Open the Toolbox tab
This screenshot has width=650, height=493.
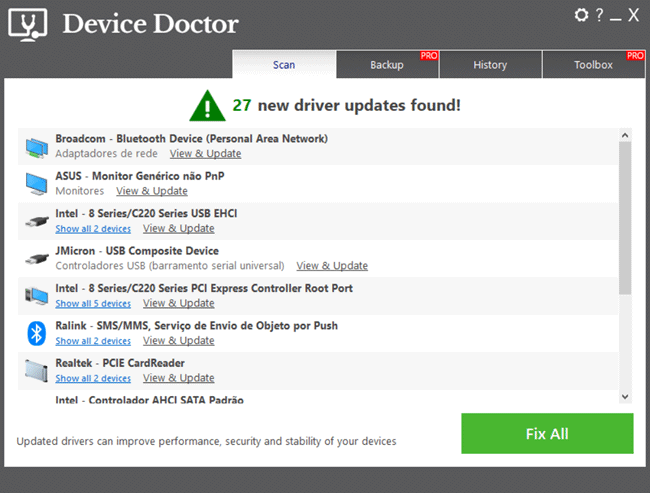(x=594, y=64)
